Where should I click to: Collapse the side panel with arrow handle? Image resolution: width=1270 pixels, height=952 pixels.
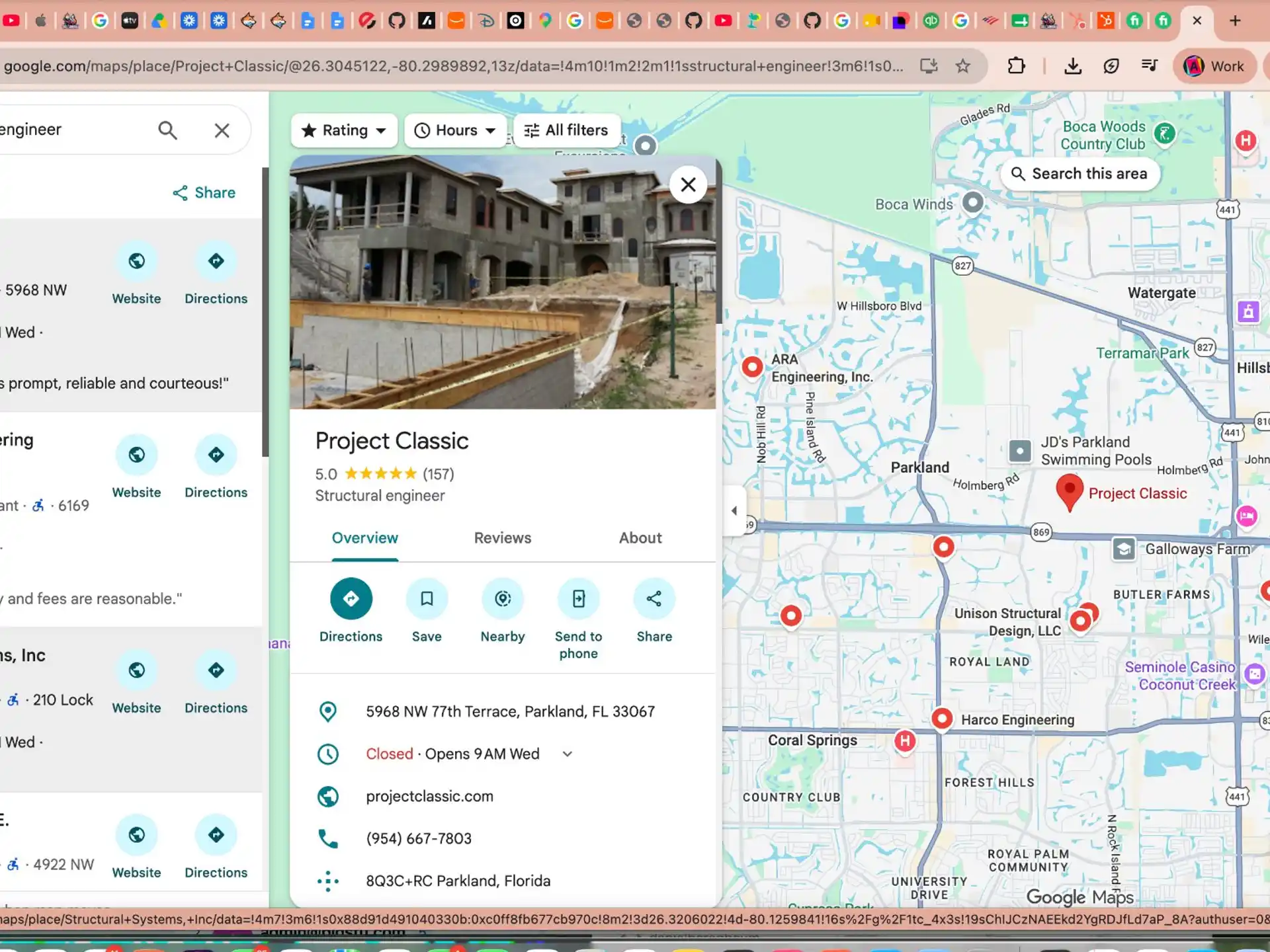coord(734,510)
